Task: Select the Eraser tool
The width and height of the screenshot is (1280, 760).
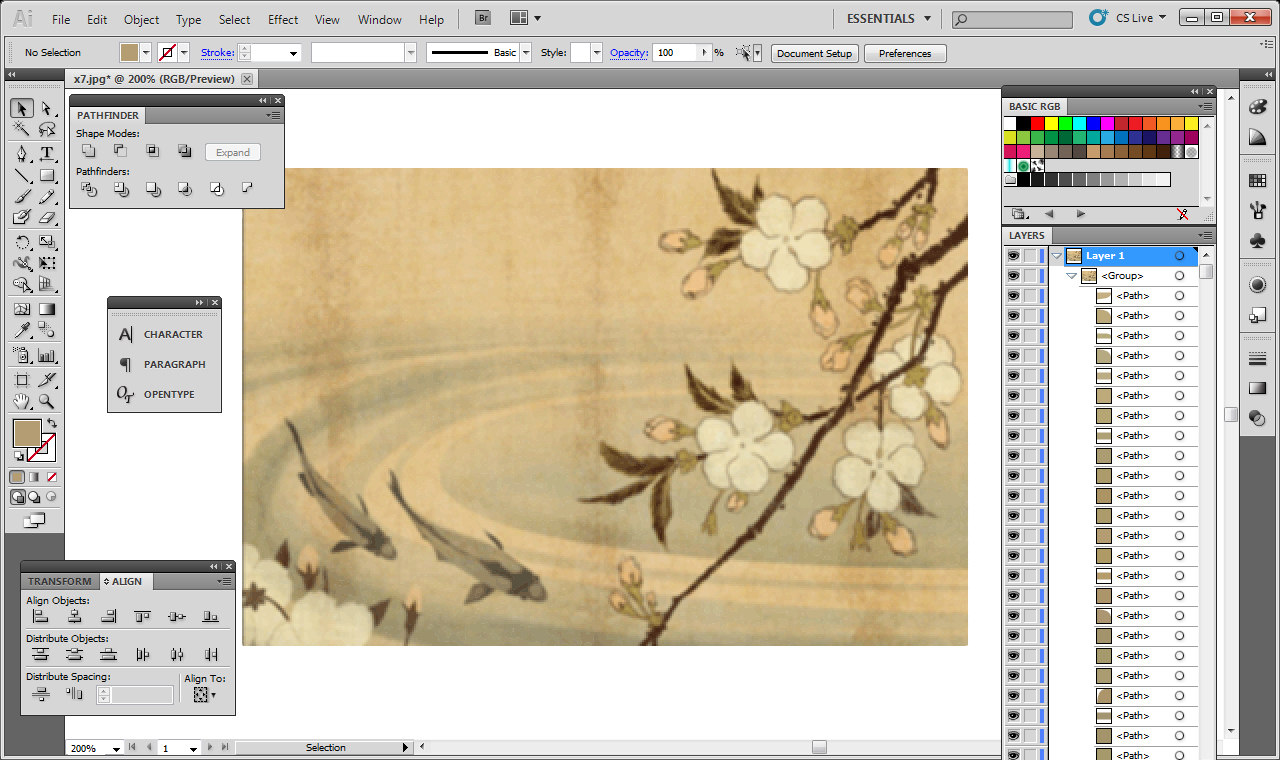Action: click(46, 217)
